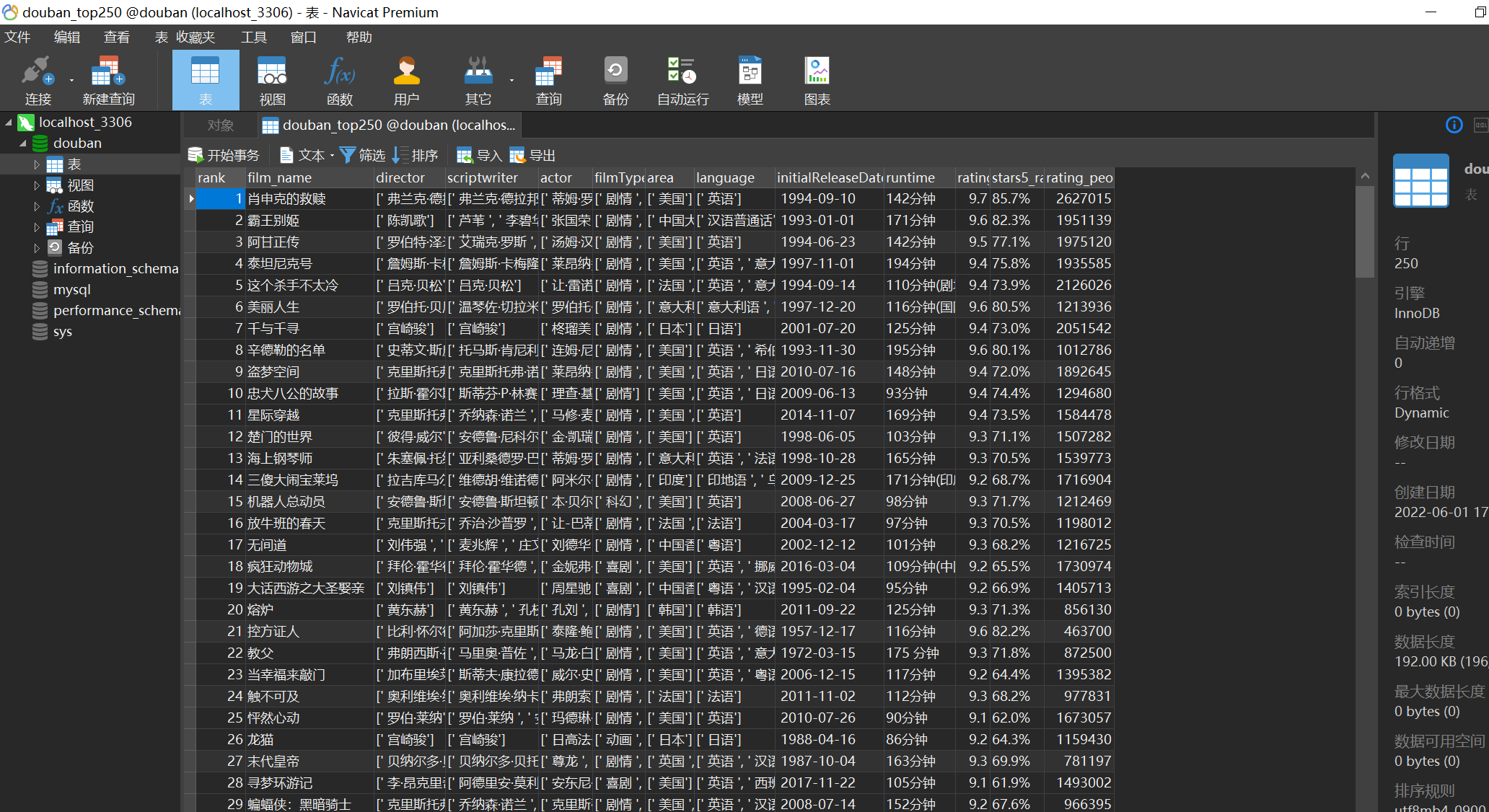Open the 视图 (View) toolbar icon
This screenshot has width=1489, height=812.
(273, 81)
